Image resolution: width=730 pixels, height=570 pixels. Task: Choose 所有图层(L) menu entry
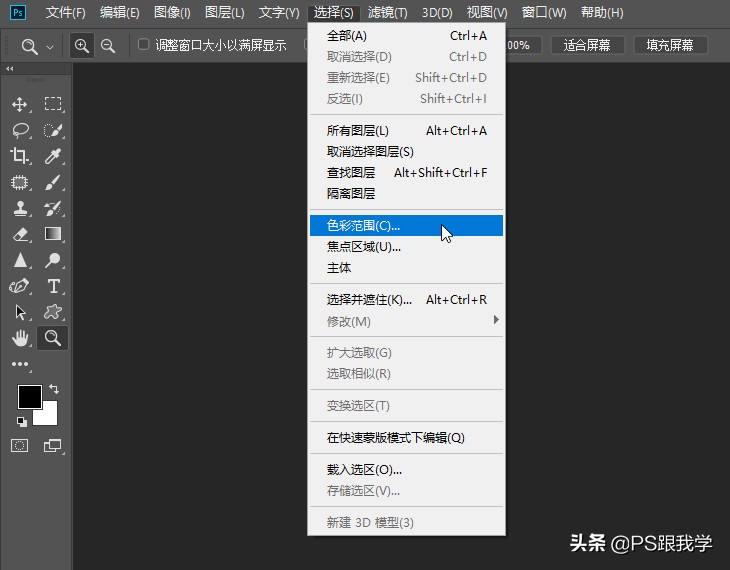pyautogui.click(x=406, y=131)
